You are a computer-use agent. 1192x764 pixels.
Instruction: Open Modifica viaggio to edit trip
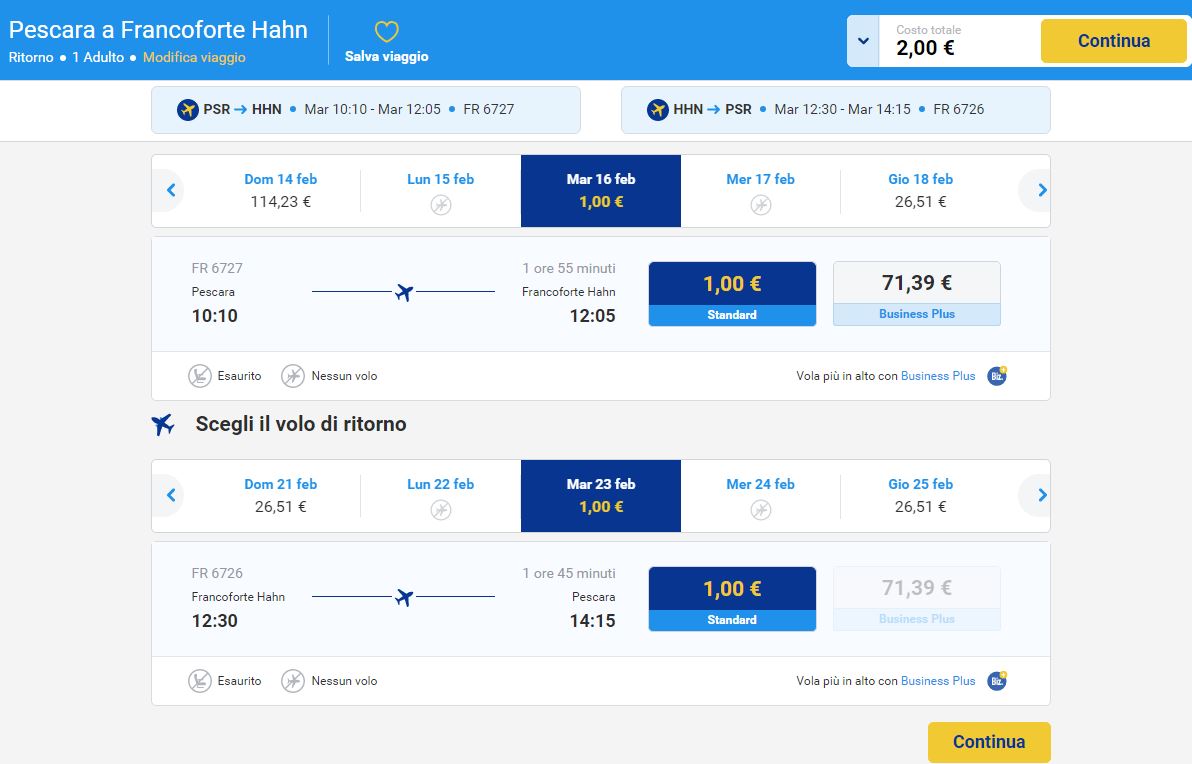[x=194, y=57]
